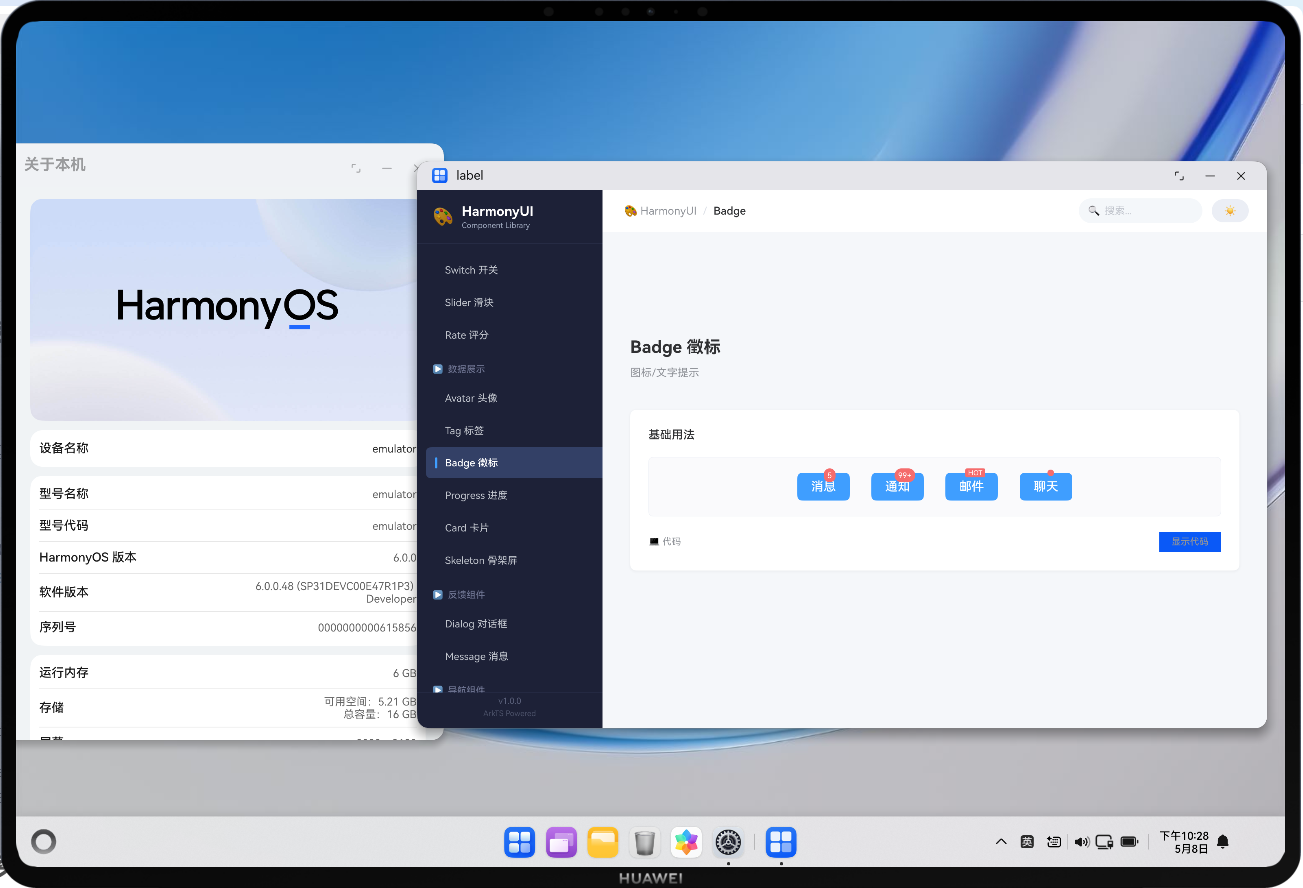The height and width of the screenshot is (888, 1303).
Task: Click the 软件版本 row in 关于本机
Action: pyautogui.click(x=227, y=592)
